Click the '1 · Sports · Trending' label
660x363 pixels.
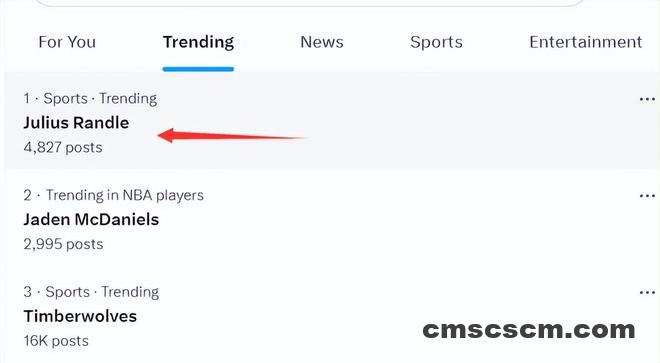(90, 99)
